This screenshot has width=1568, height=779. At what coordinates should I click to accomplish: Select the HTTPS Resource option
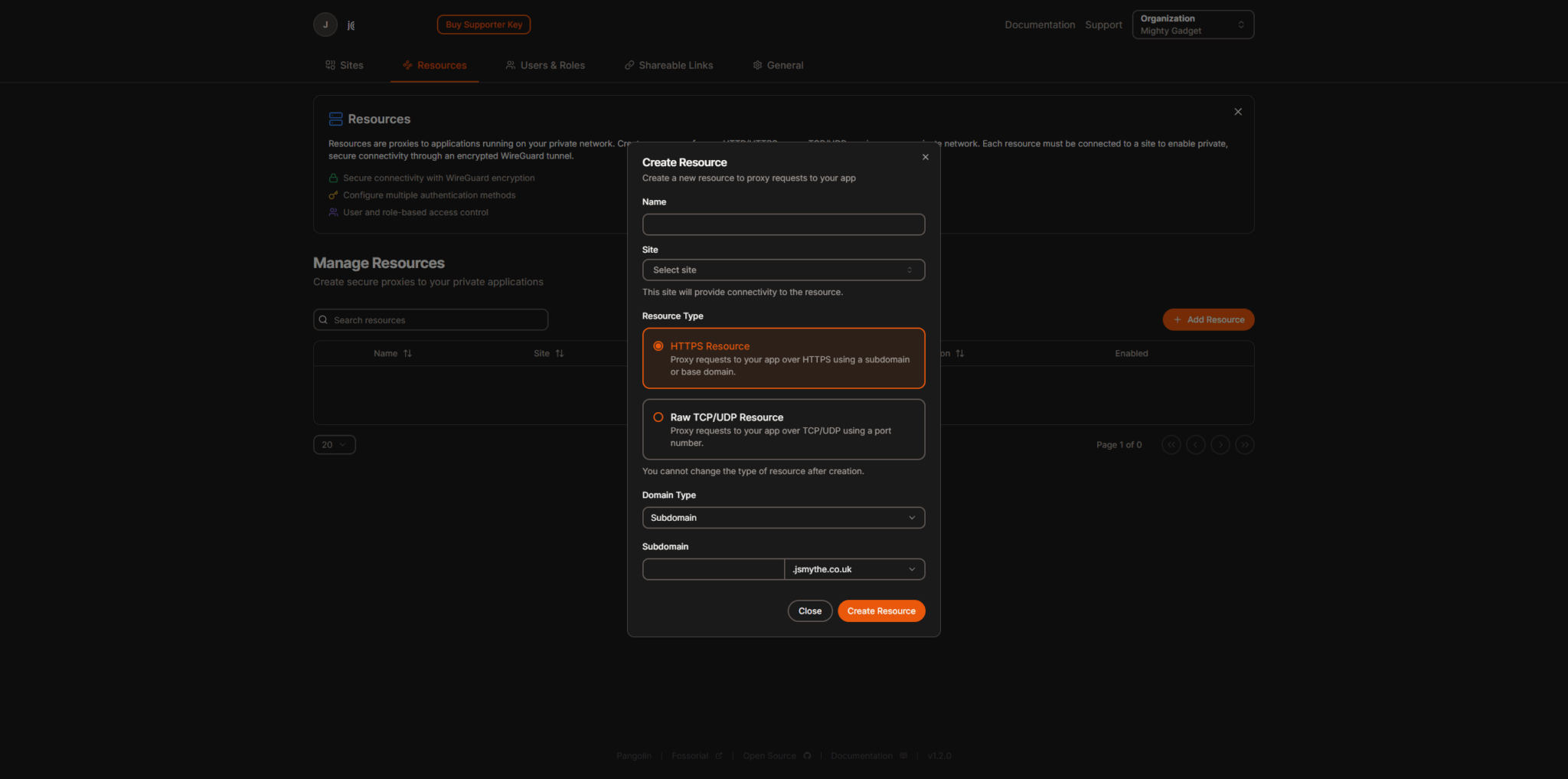658,345
